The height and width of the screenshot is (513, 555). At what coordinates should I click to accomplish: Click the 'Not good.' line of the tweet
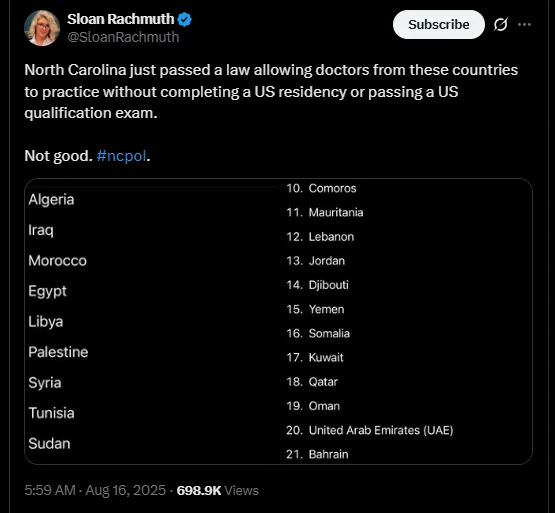[58, 156]
